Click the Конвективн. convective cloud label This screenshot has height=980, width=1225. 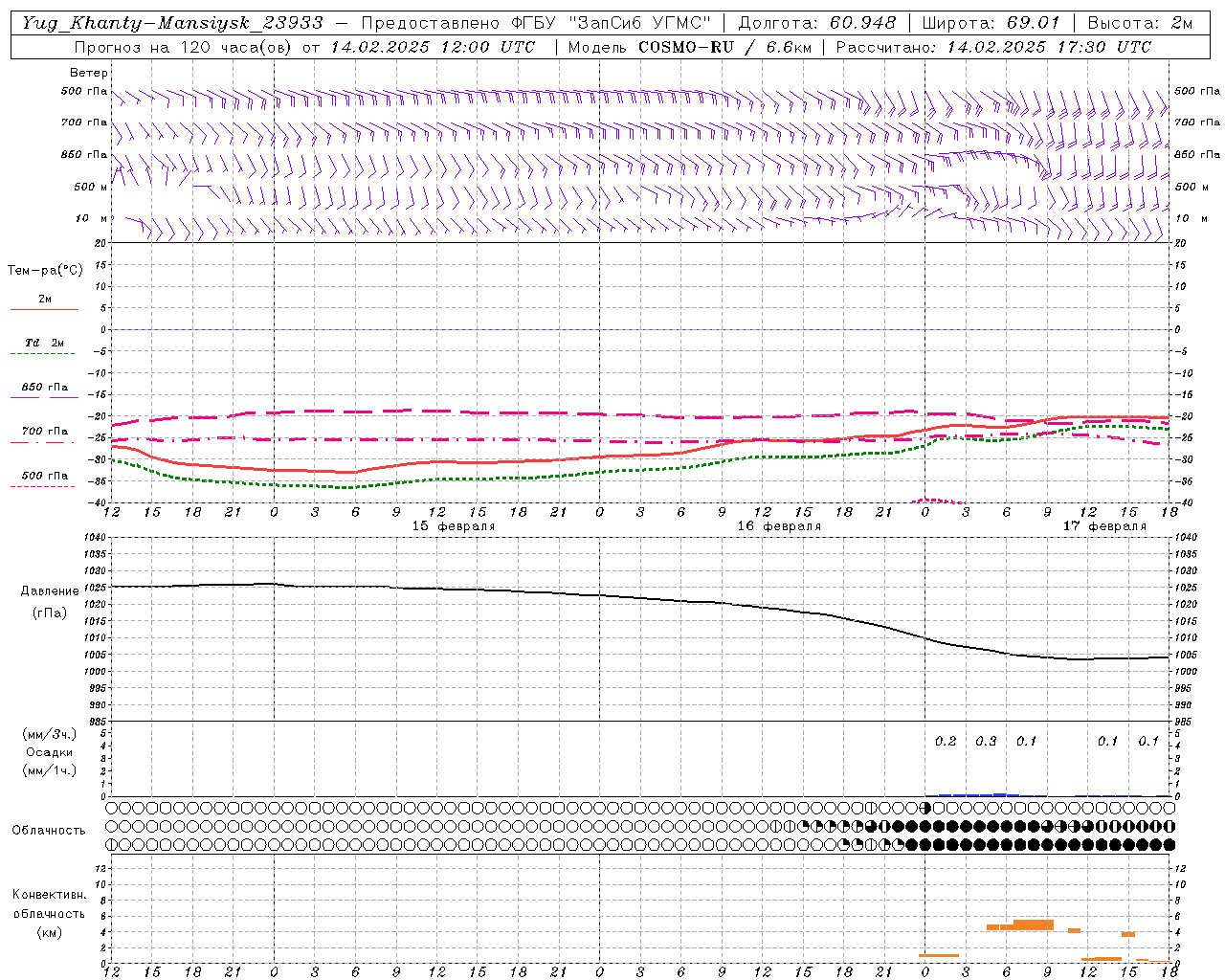[x=49, y=895]
